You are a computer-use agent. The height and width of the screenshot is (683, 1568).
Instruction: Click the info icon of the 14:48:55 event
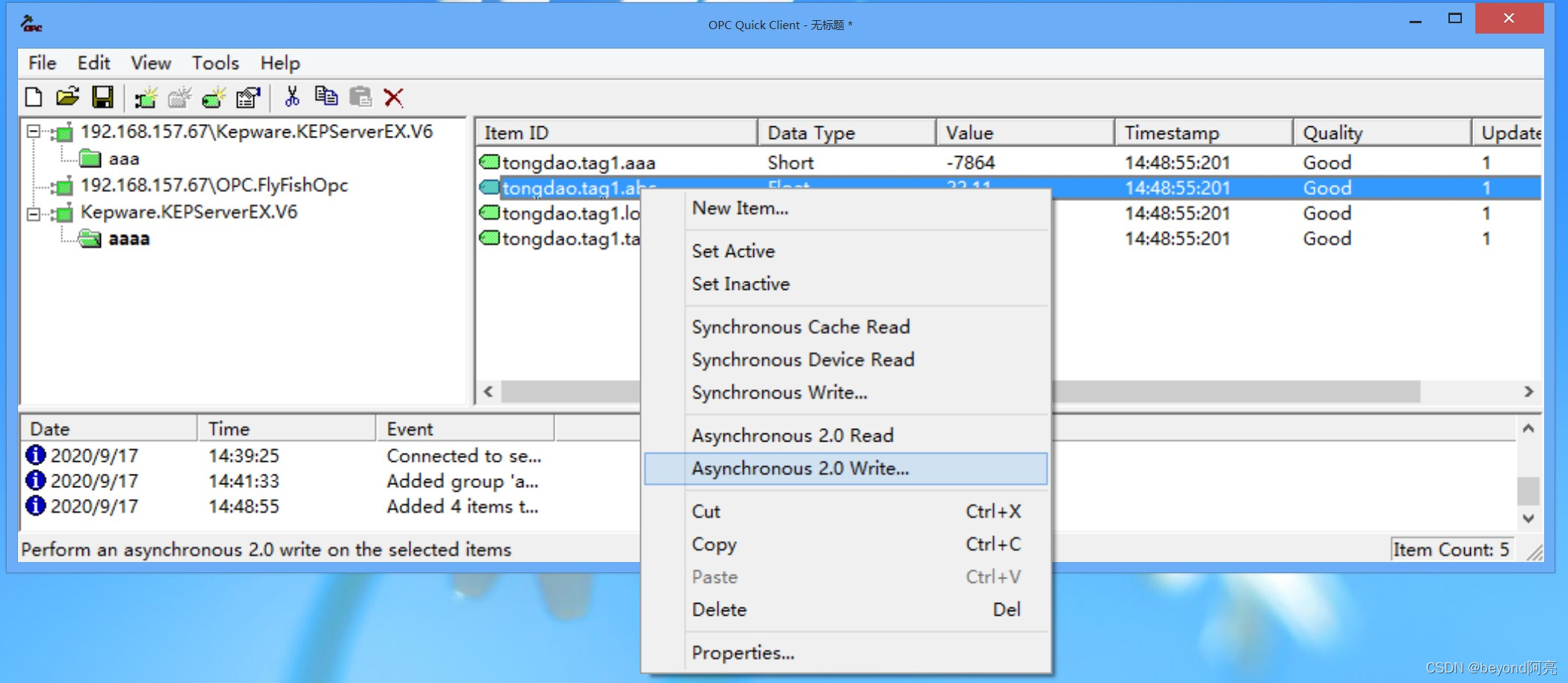pos(35,506)
